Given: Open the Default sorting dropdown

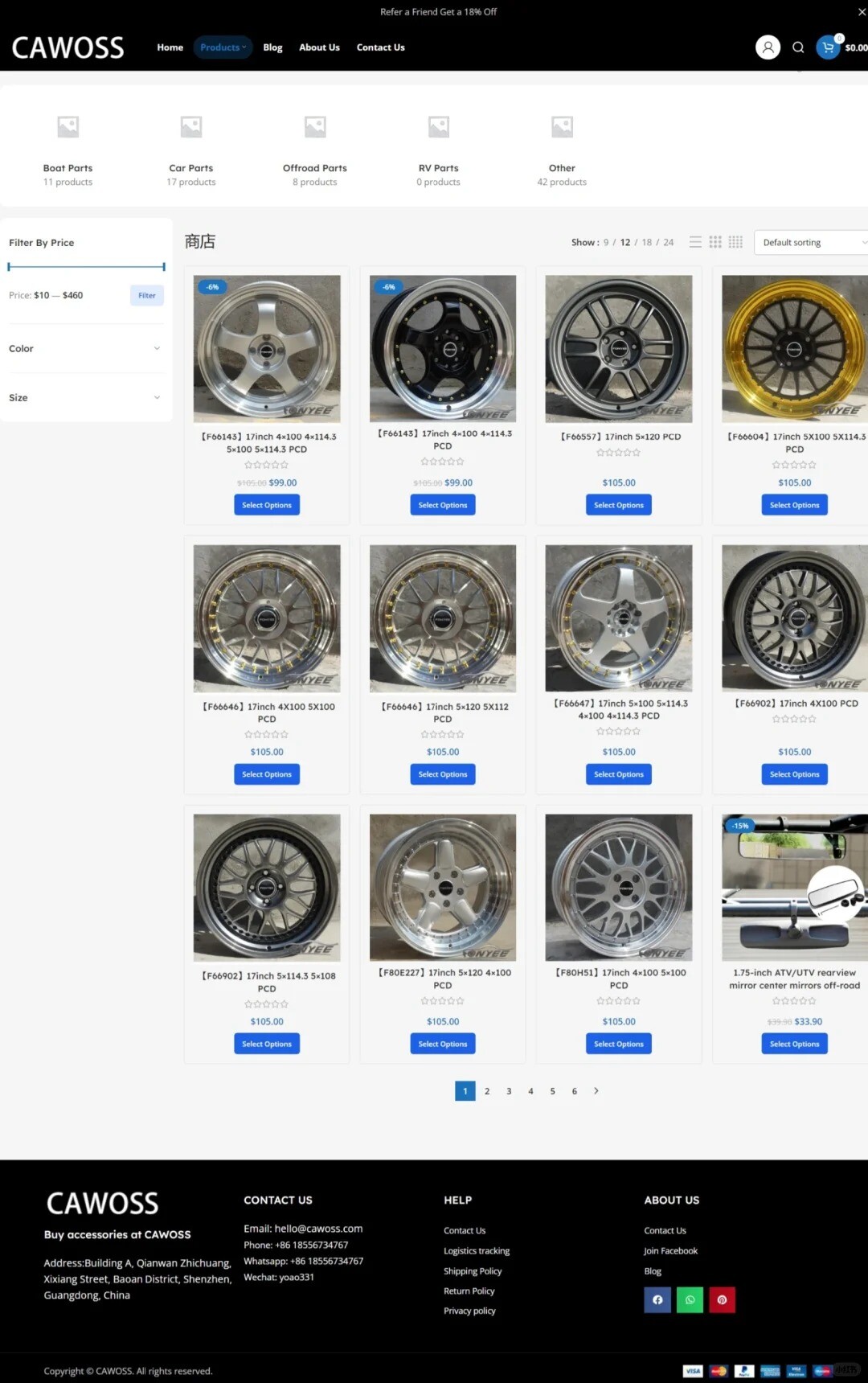Looking at the screenshot, I should coord(810,242).
